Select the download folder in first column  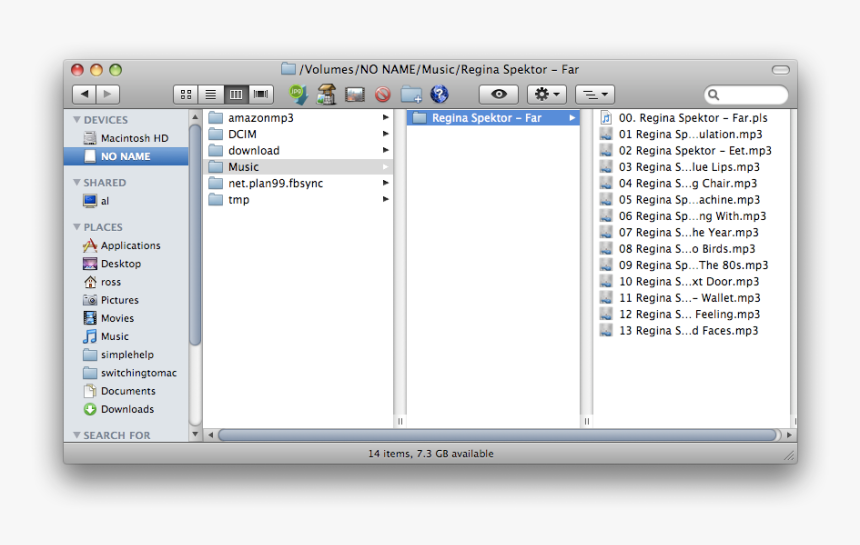pyautogui.click(x=298, y=150)
